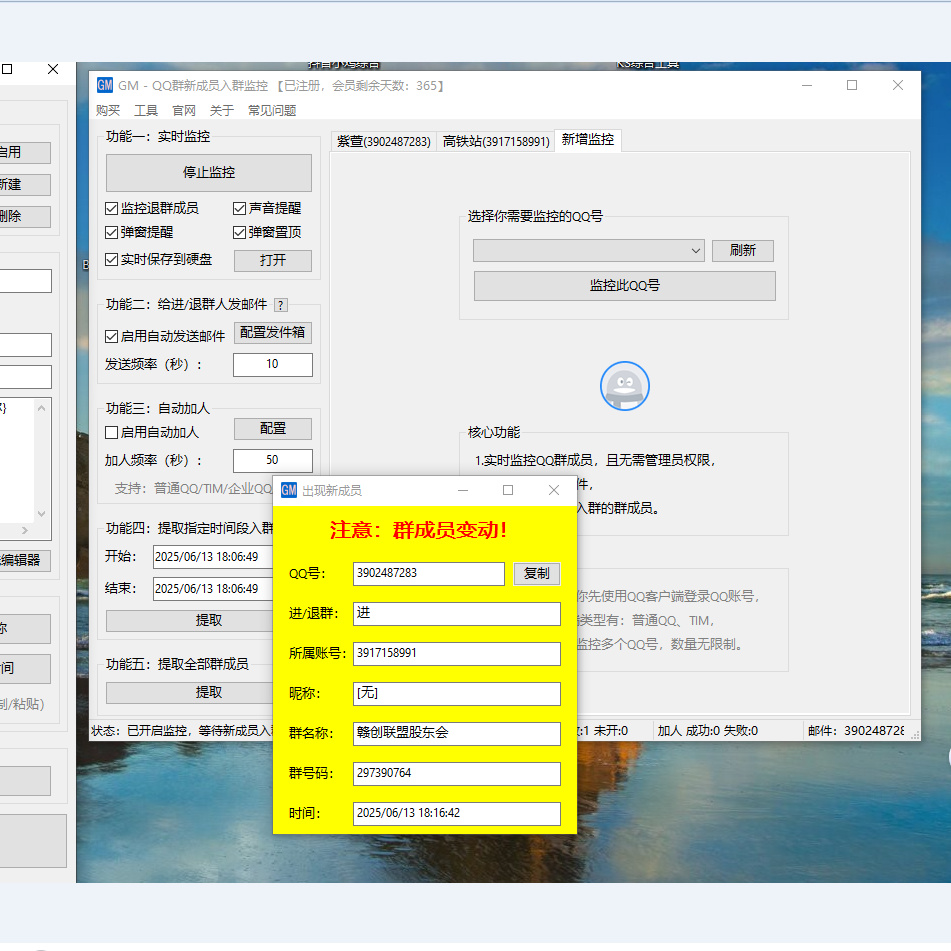
Task: Click the question mark help icon beside 功能二
Action: click(x=281, y=305)
